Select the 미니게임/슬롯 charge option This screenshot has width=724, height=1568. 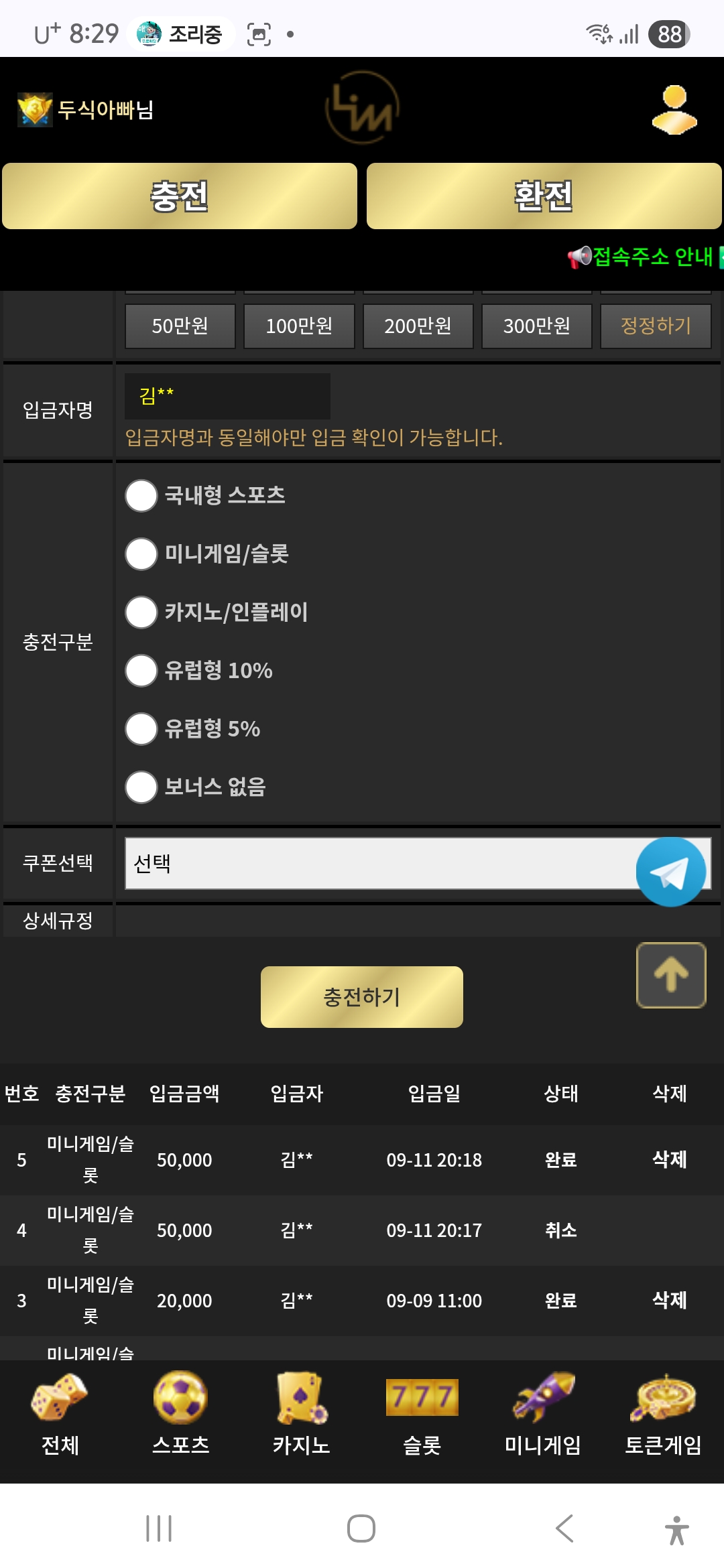[x=141, y=553]
